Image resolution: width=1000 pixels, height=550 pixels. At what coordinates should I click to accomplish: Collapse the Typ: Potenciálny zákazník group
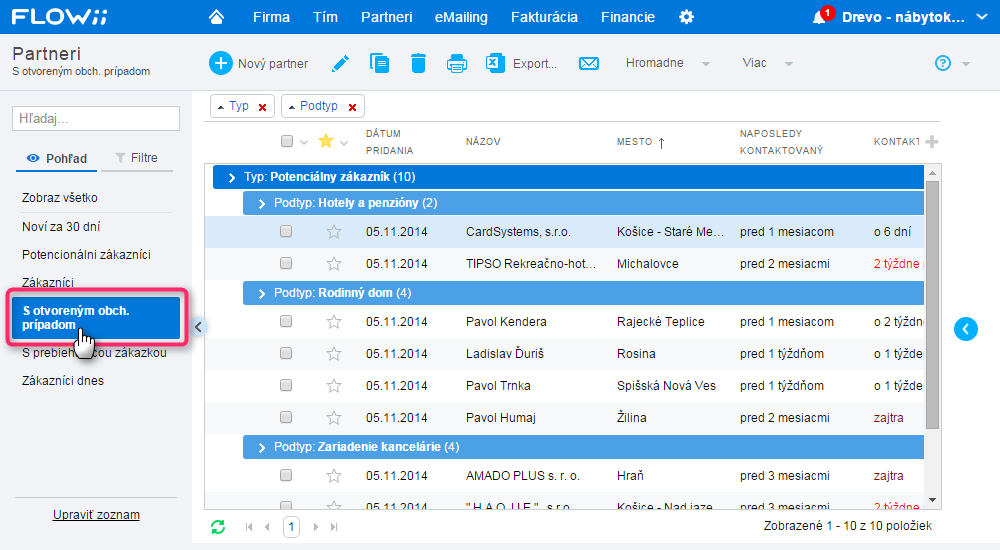click(x=232, y=177)
